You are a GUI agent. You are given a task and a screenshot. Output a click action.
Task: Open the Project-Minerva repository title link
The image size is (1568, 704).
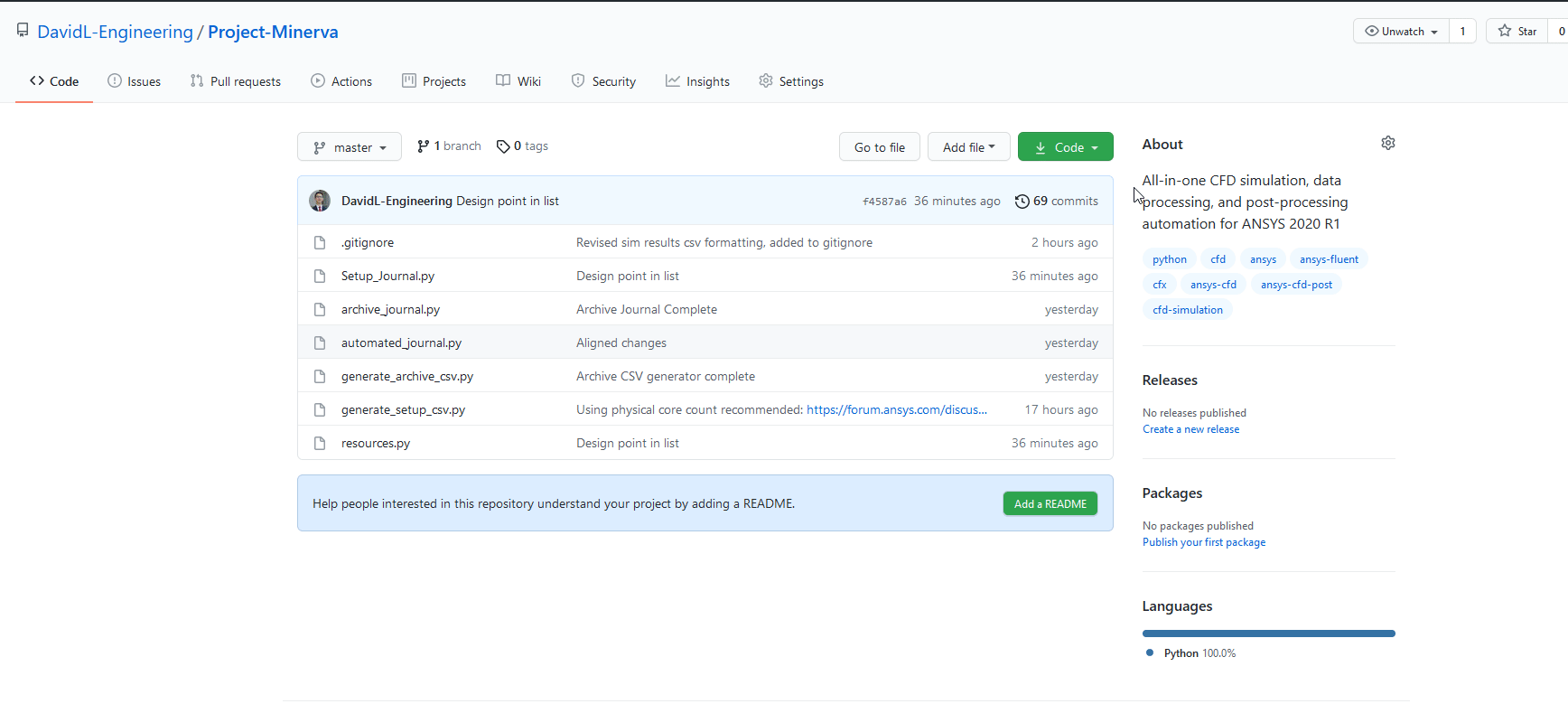273,32
